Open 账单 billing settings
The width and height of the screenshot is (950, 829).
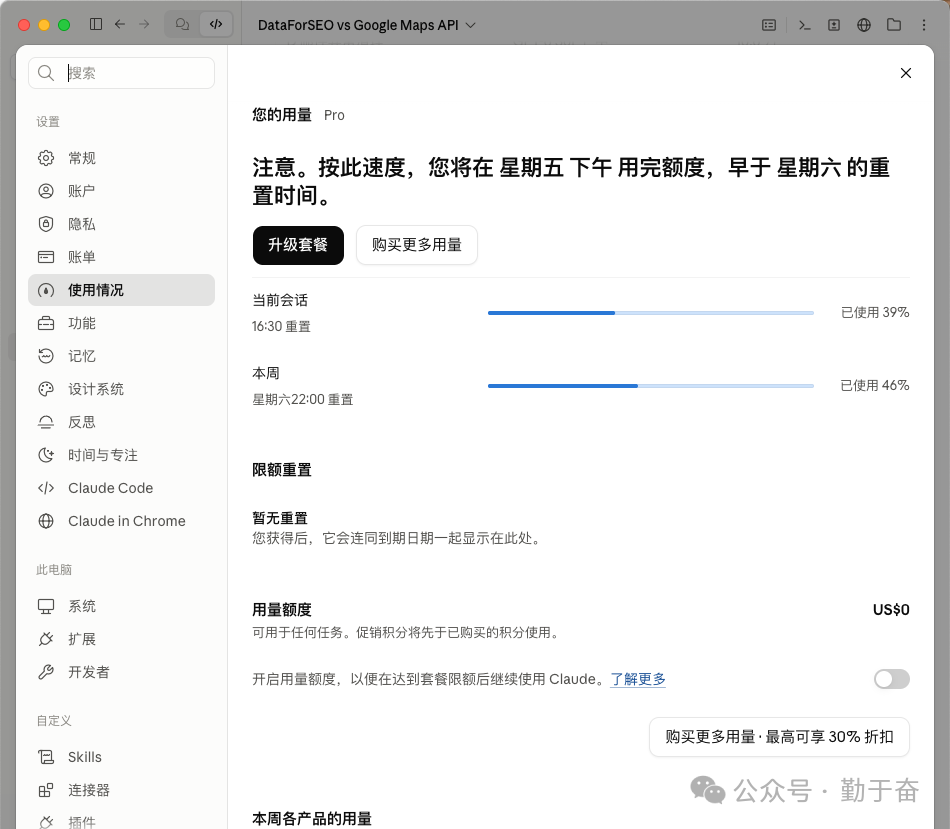pos(121,257)
